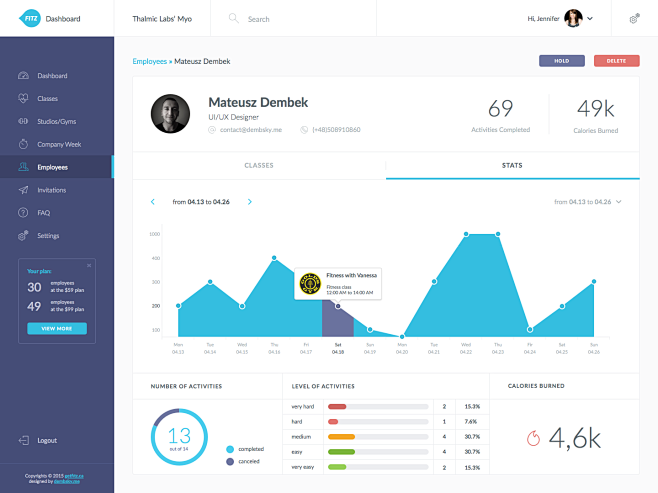Open date range dropdown above chart
Screen dimensions: 658x493
pyautogui.click(x=619, y=202)
